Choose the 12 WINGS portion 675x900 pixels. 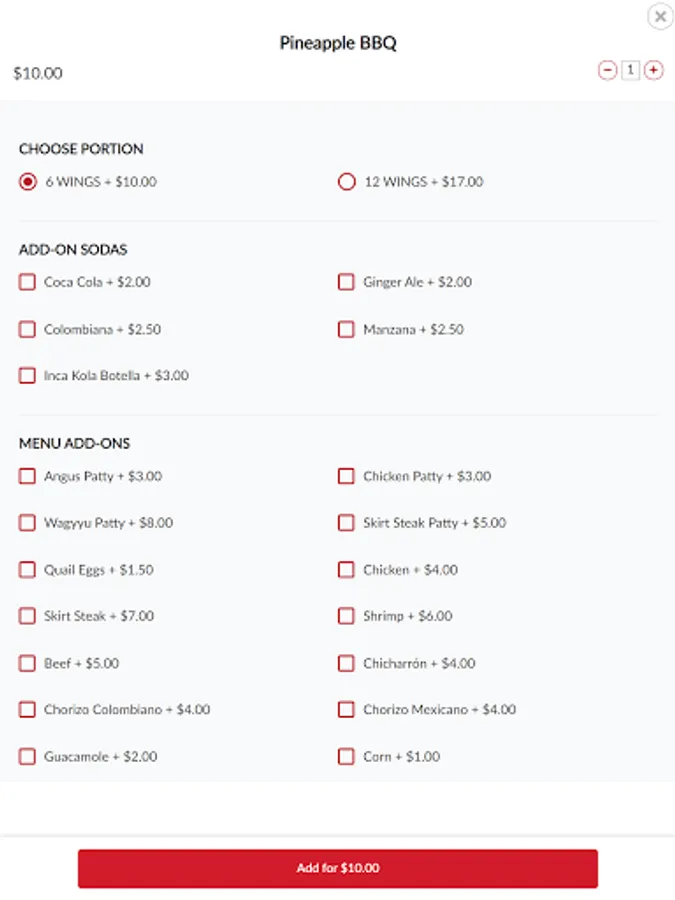tap(347, 182)
